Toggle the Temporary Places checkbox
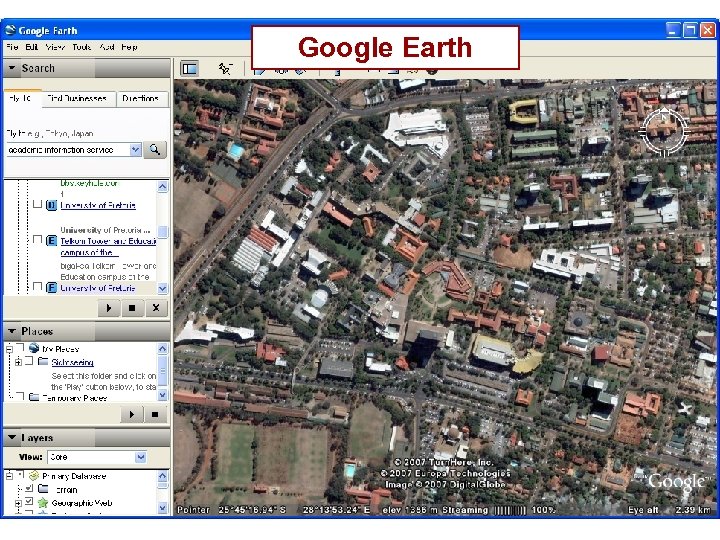This screenshot has height=540, width=720. pos(20,396)
